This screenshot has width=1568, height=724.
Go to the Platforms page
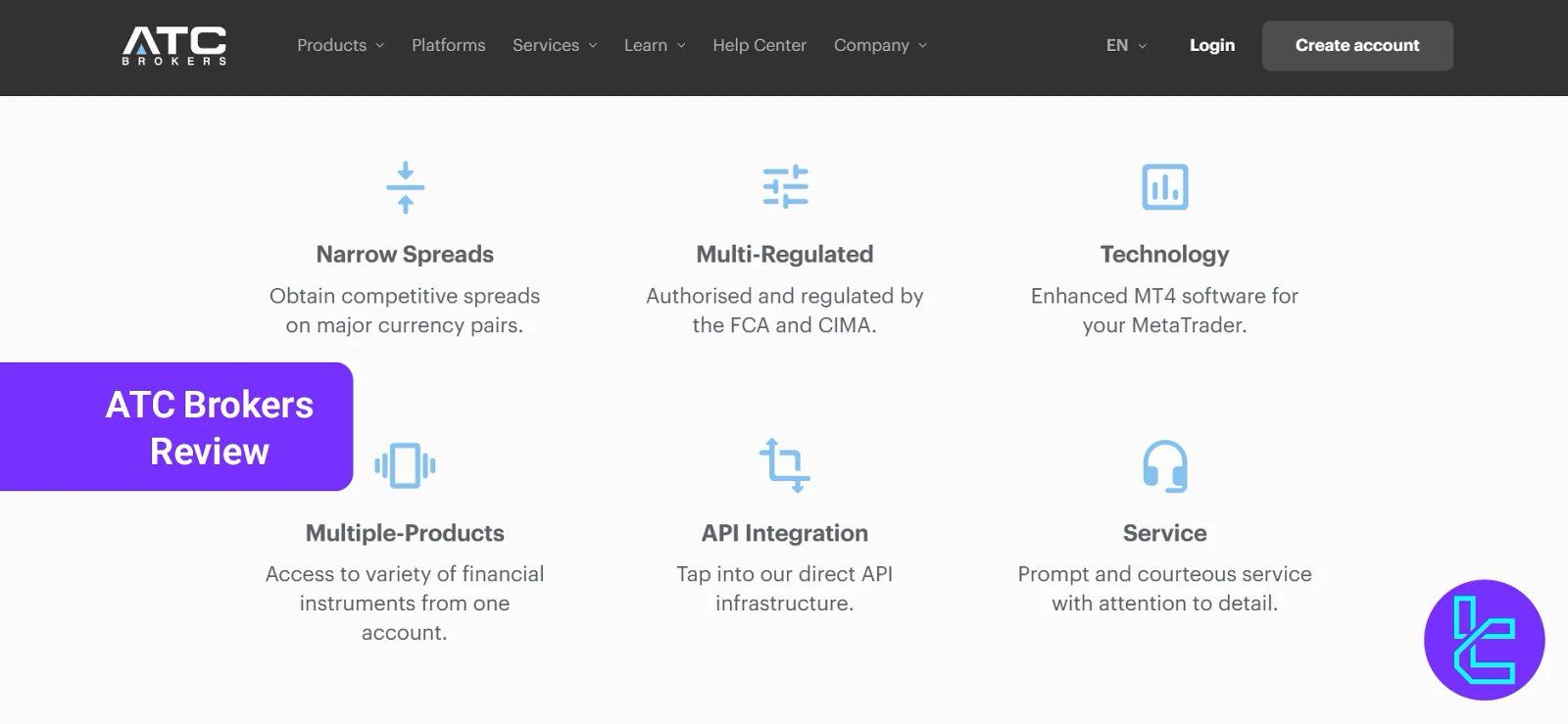(448, 45)
